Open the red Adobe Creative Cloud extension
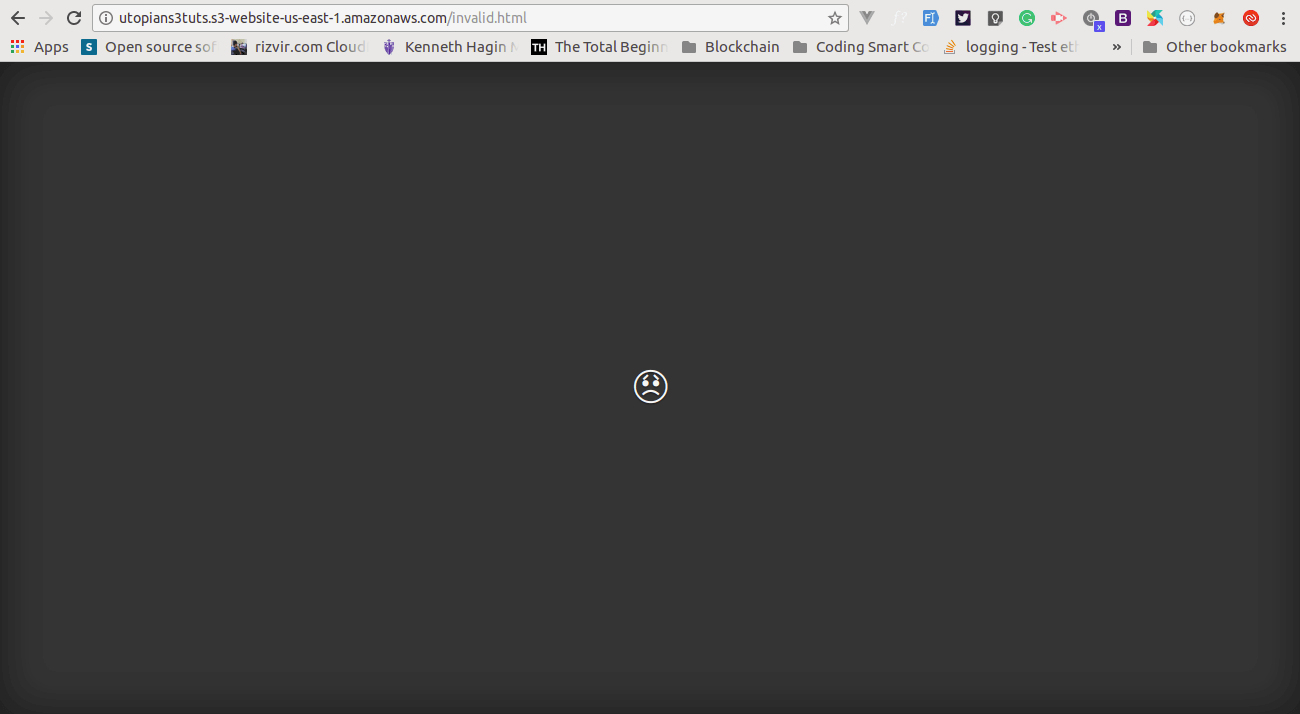 1251,18
